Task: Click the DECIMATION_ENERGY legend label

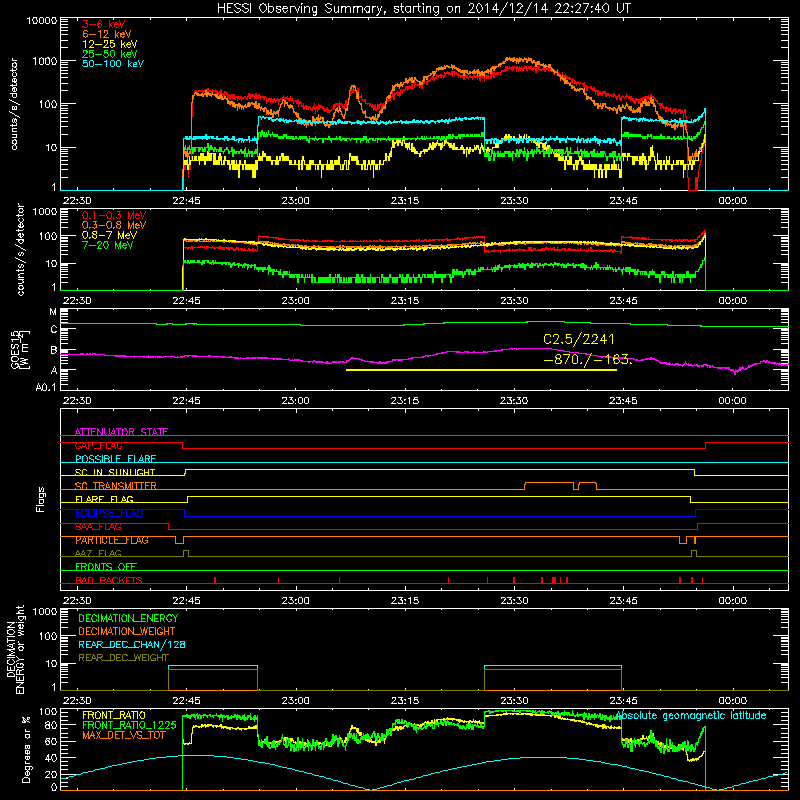Action: [x=128, y=618]
